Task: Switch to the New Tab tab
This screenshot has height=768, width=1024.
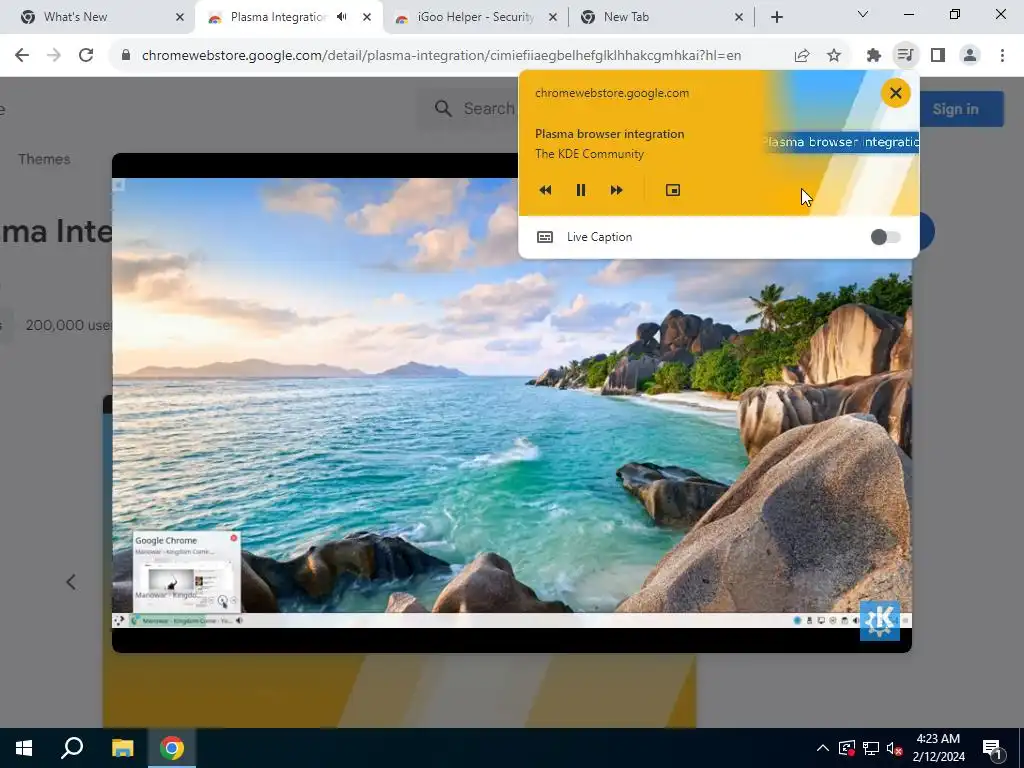Action: pos(662,17)
